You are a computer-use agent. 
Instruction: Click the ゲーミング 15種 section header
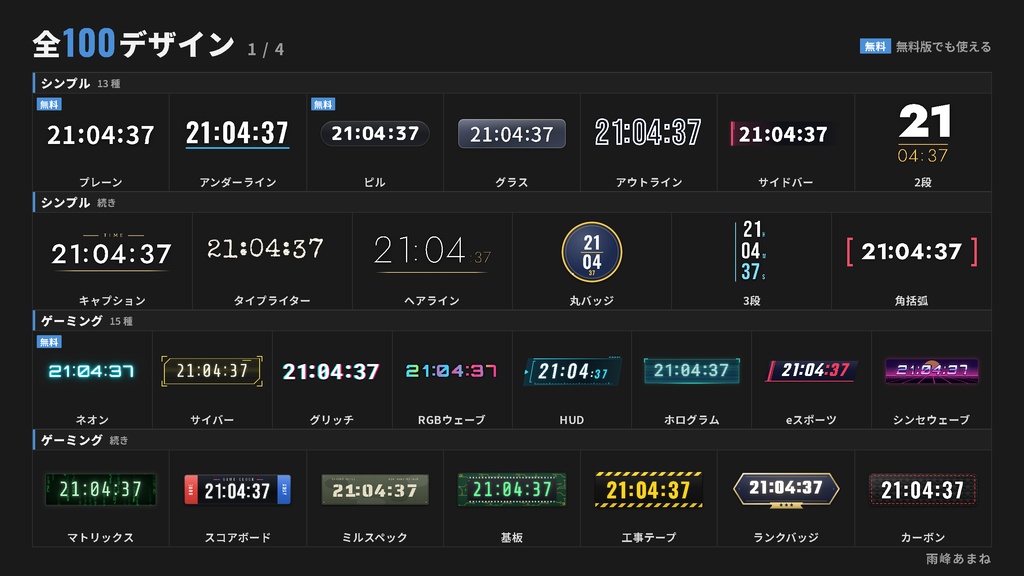pyautogui.click(x=512, y=321)
